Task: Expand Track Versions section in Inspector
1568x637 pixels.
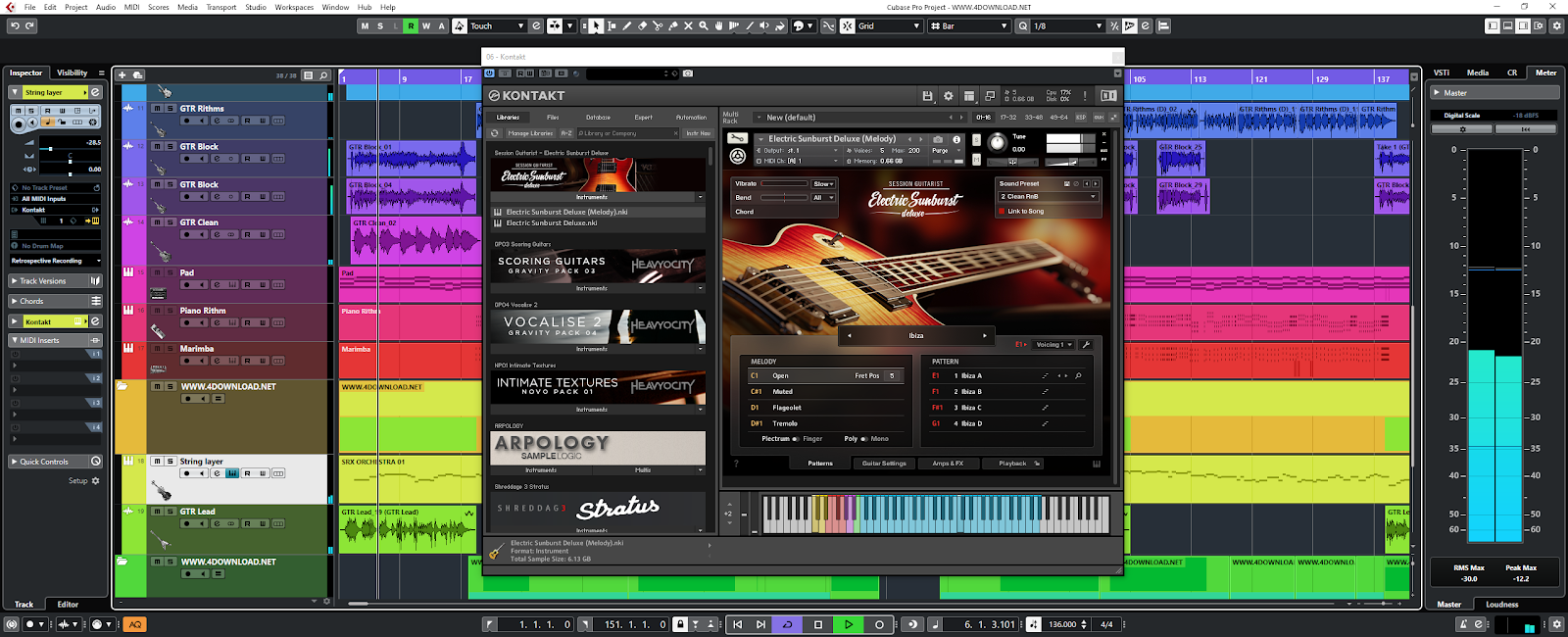Action: point(56,280)
